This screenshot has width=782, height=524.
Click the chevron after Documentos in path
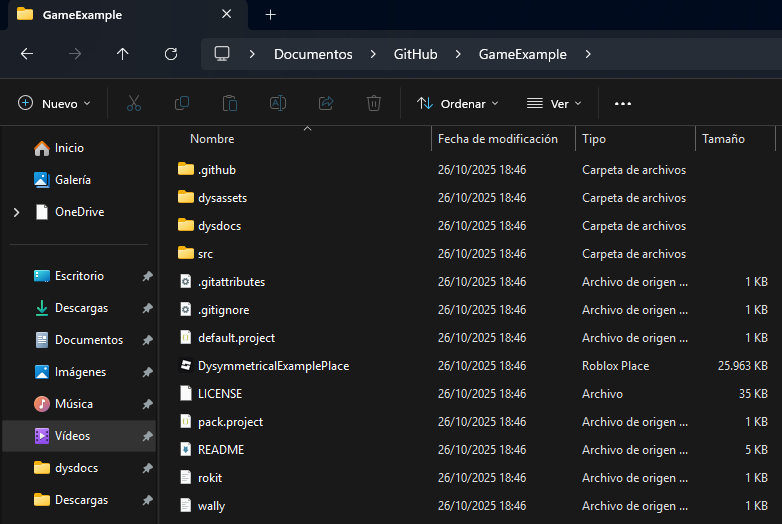coord(373,54)
